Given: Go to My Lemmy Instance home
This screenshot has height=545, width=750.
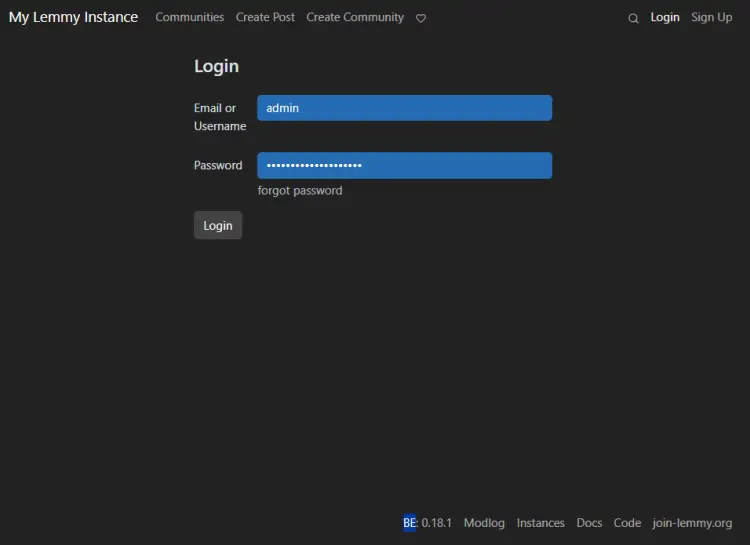Looking at the screenshot, I should [x=73, y=17].
